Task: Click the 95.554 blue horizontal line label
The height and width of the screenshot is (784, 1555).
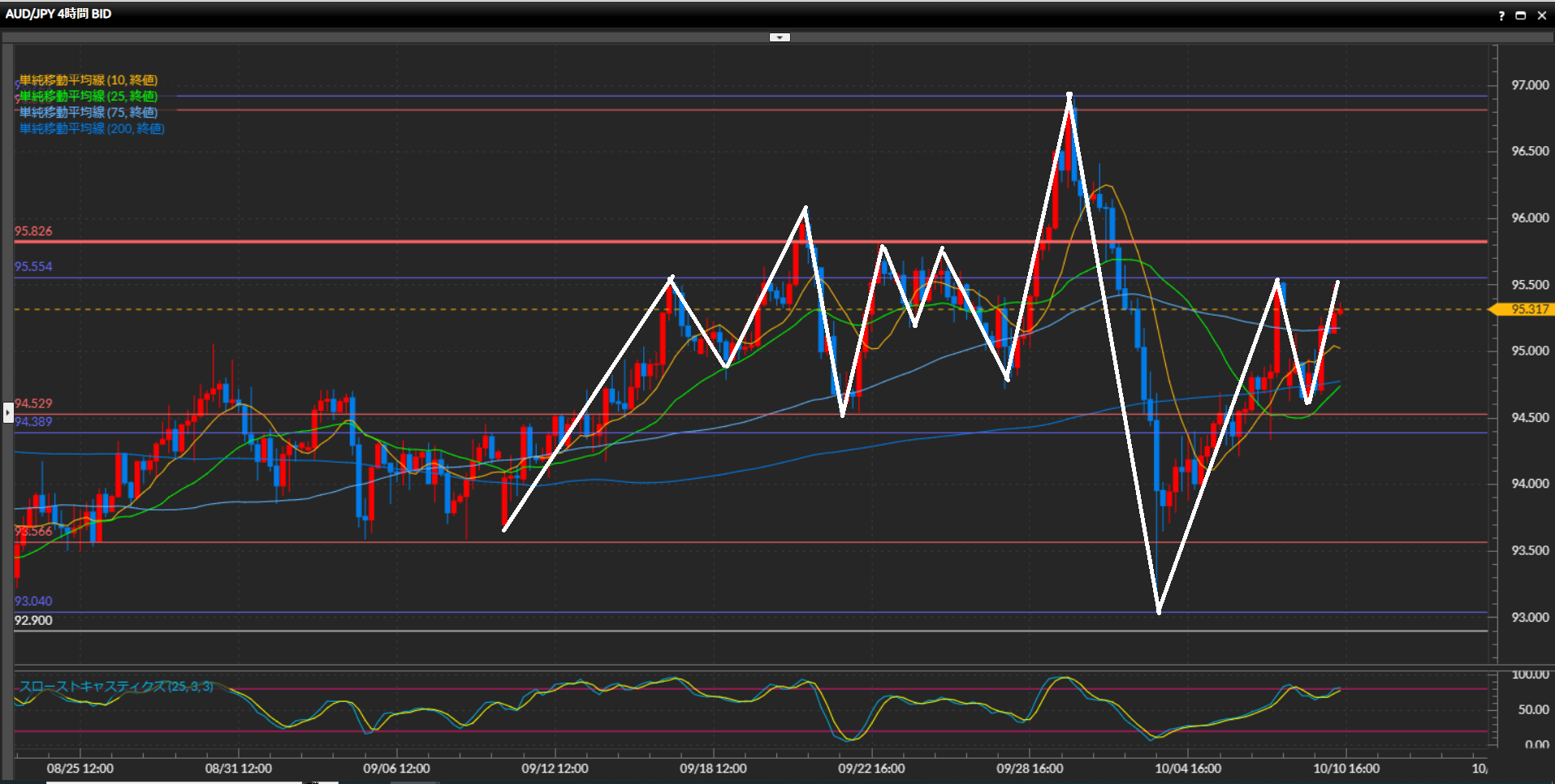Action: (33, 267)
